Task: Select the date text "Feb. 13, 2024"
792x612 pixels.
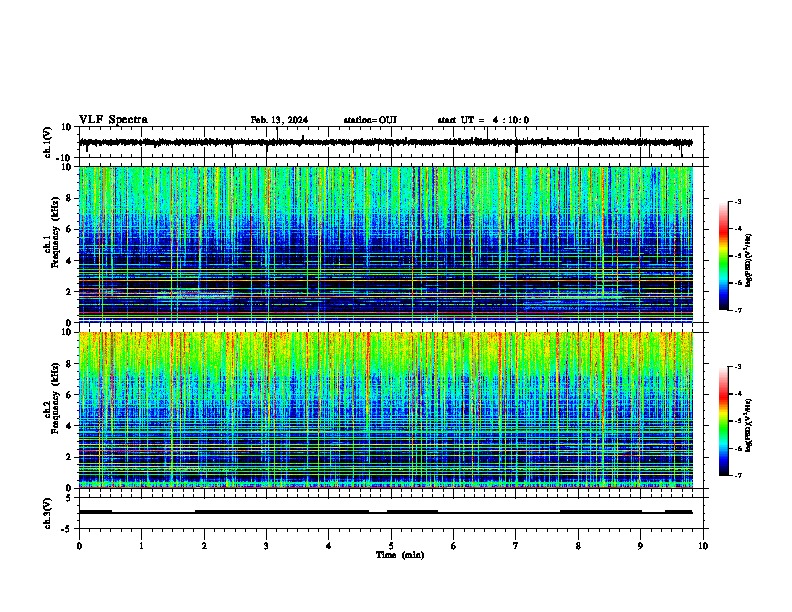Action: pyautogui.click(x=279, y=120)
